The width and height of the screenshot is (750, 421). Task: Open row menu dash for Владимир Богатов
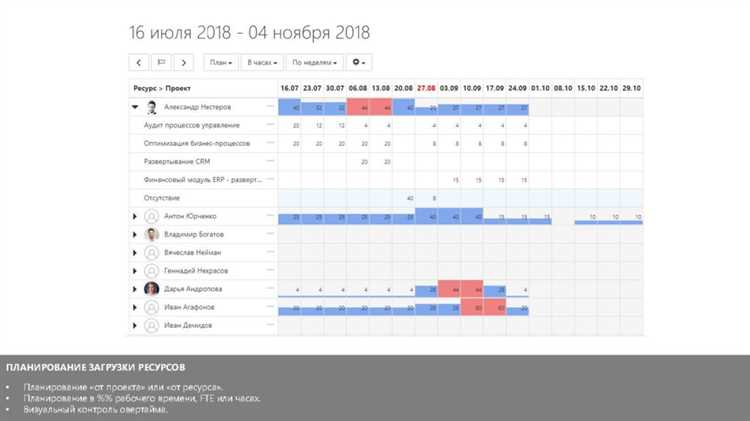[x=270, y=233]
